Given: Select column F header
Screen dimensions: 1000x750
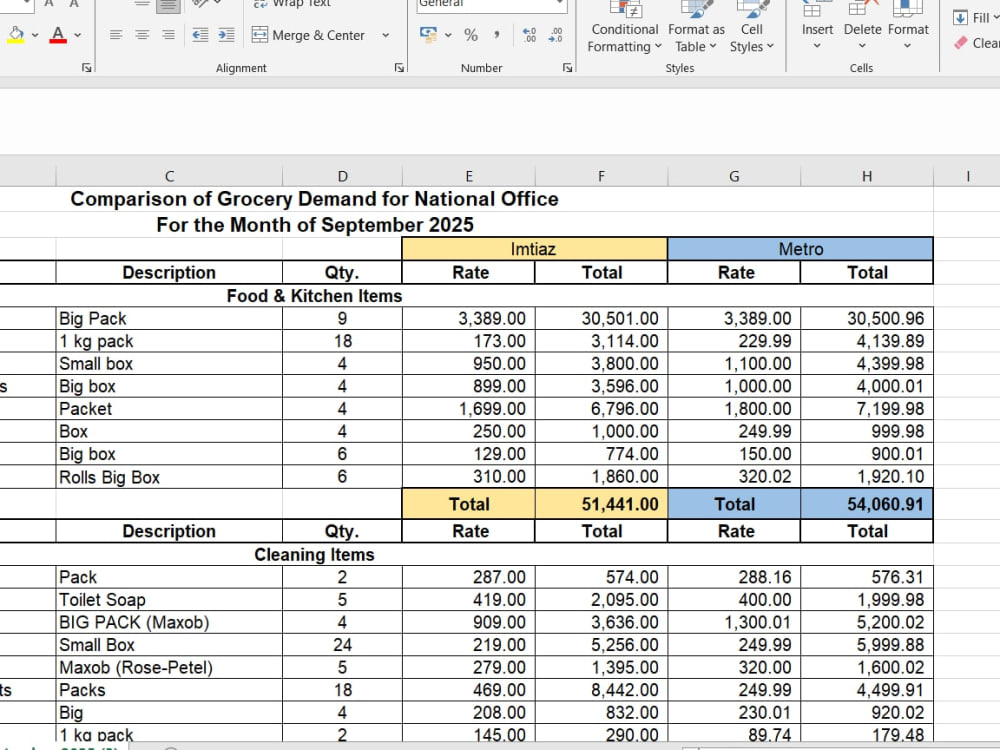Looking at the screenshot, I should click(x=601, y=176).
